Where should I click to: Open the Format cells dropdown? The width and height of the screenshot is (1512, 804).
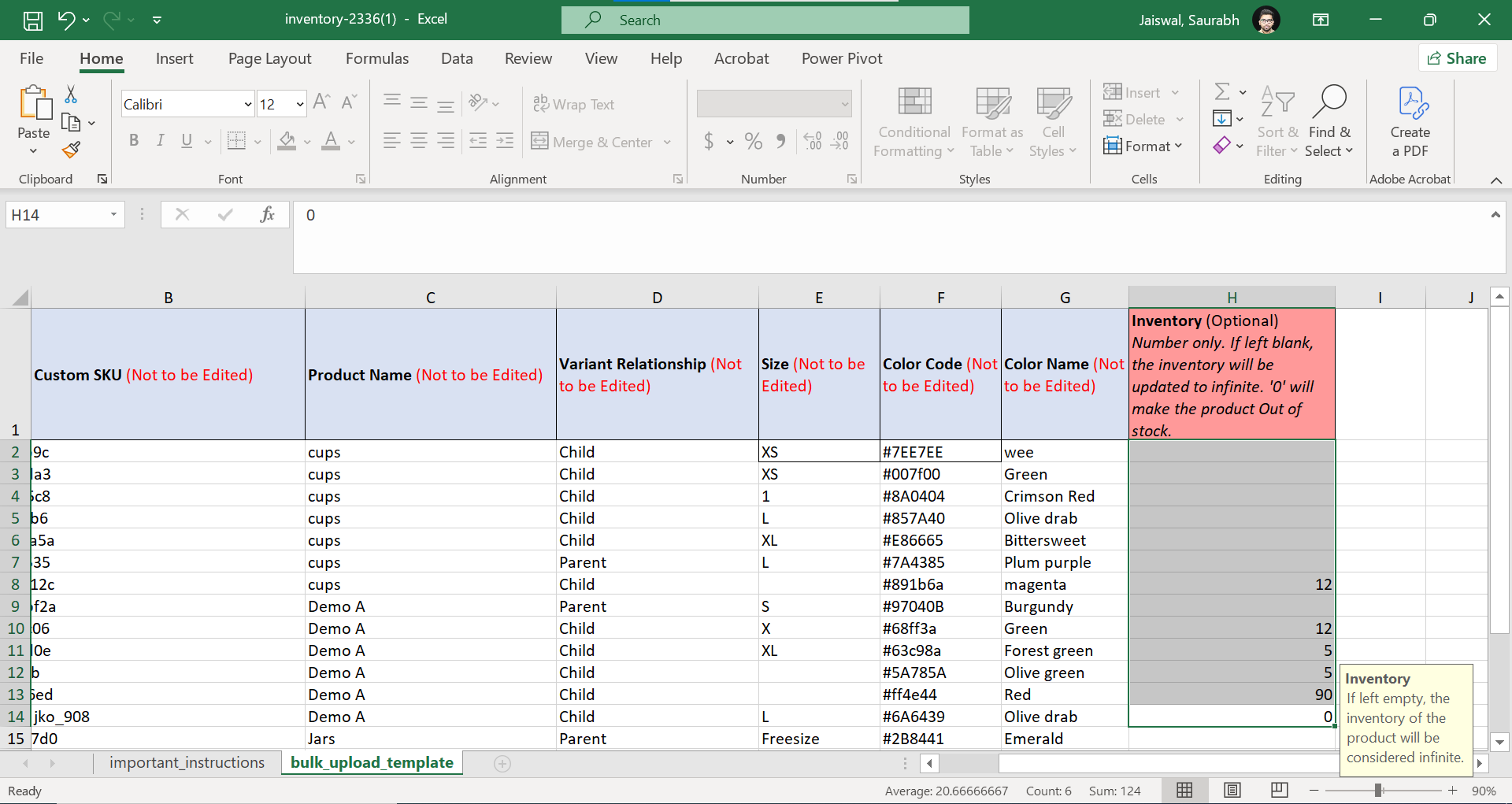coord(1143,146)
